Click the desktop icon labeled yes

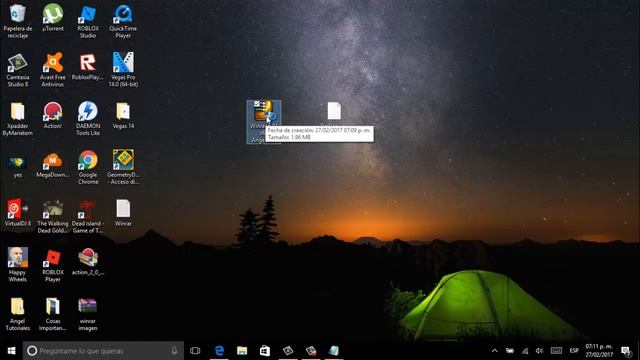click(x=18, y=167)
